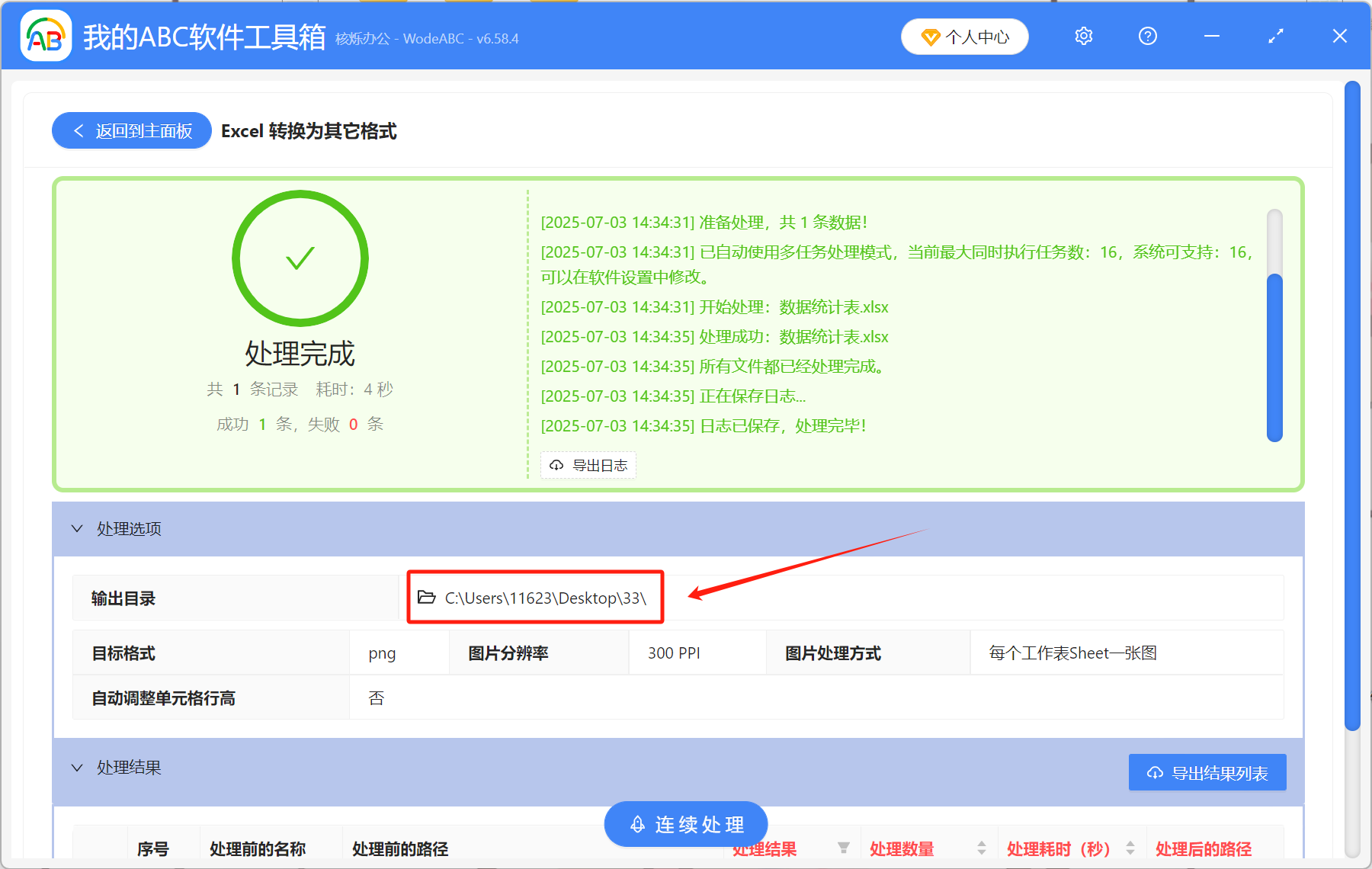Click the folder icon beside the output directory

[427, 598]
